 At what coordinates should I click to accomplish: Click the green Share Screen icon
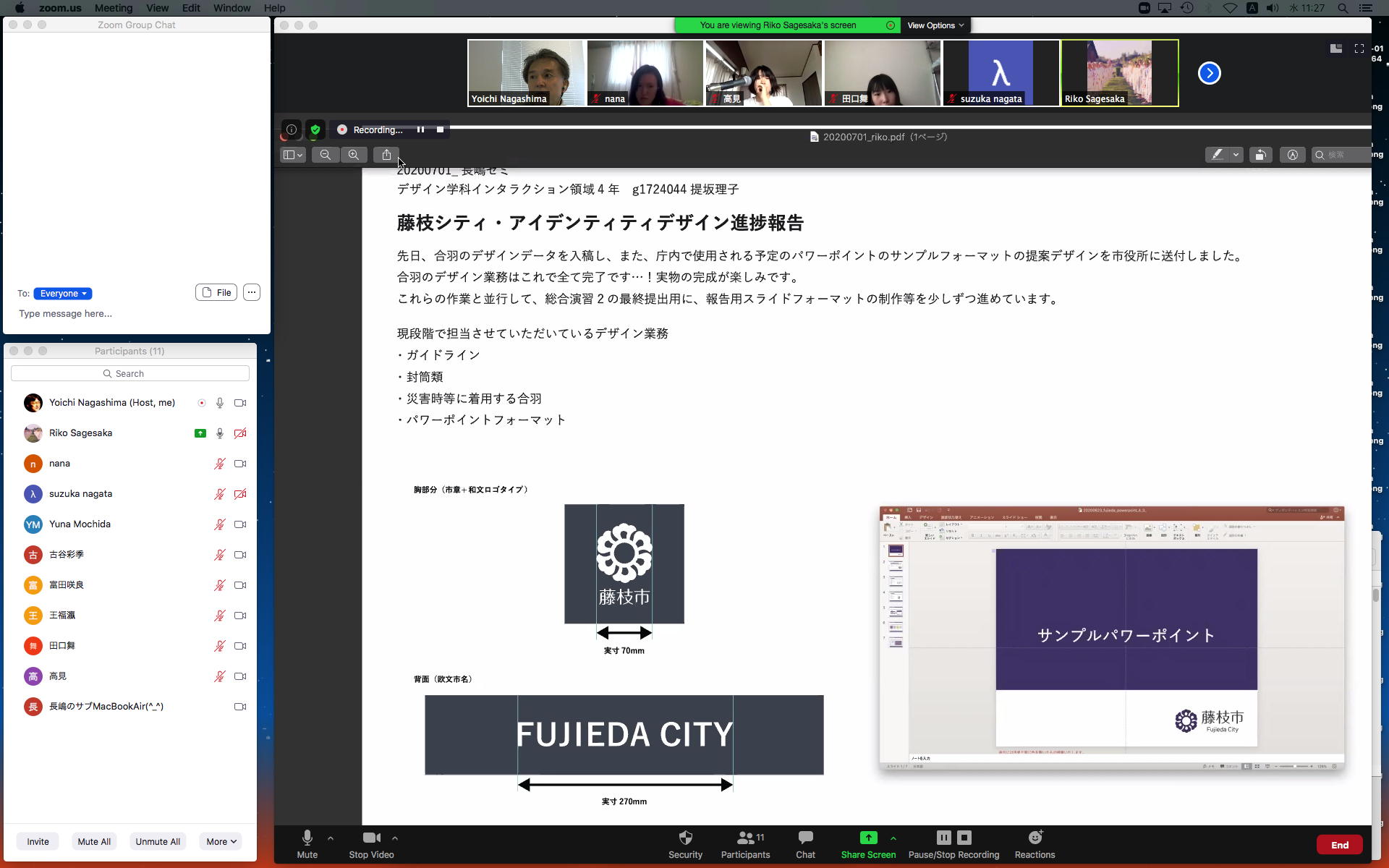click(x=868, y=838)
